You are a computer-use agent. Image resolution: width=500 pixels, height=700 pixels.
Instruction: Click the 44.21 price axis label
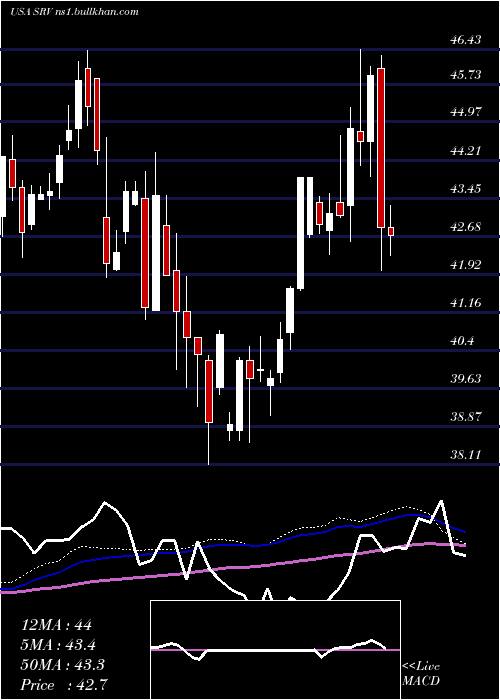466,151
